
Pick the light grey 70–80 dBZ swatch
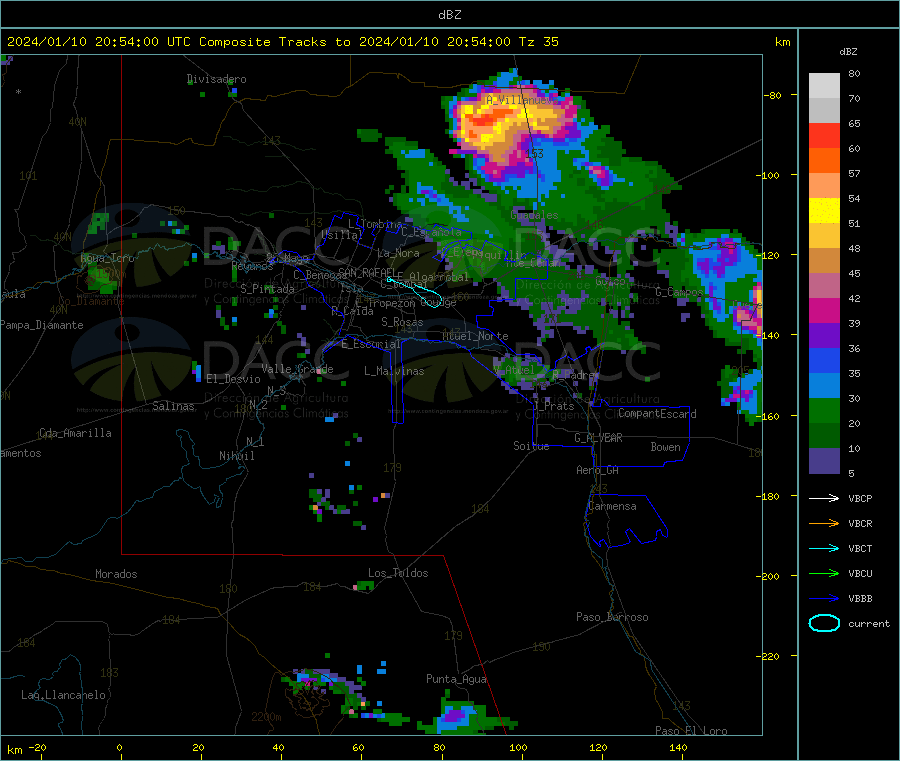click(824, 86)
